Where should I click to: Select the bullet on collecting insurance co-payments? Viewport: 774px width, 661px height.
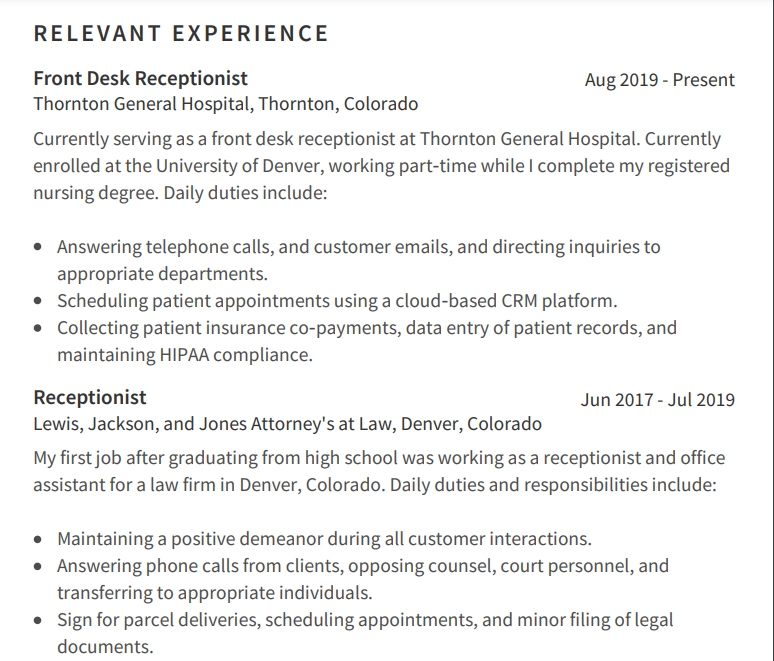click(367, 341)
